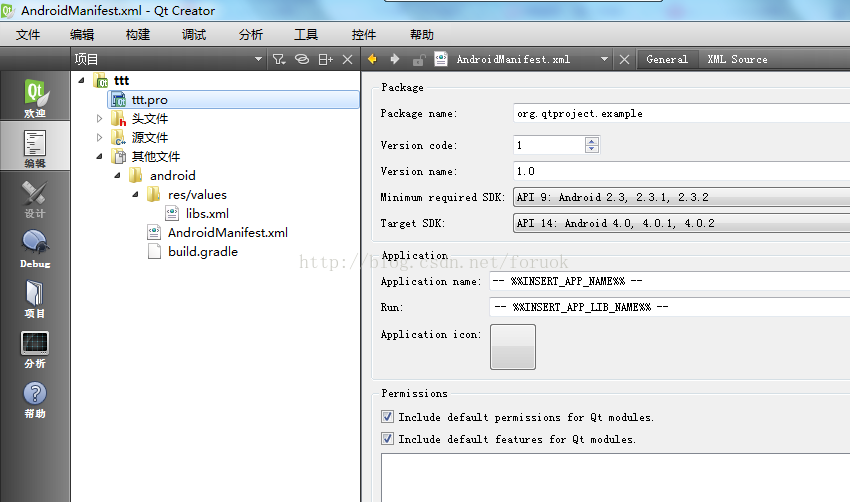Open the 工具 menu
The width and height of the screenshot is (850, 502).
306,35
